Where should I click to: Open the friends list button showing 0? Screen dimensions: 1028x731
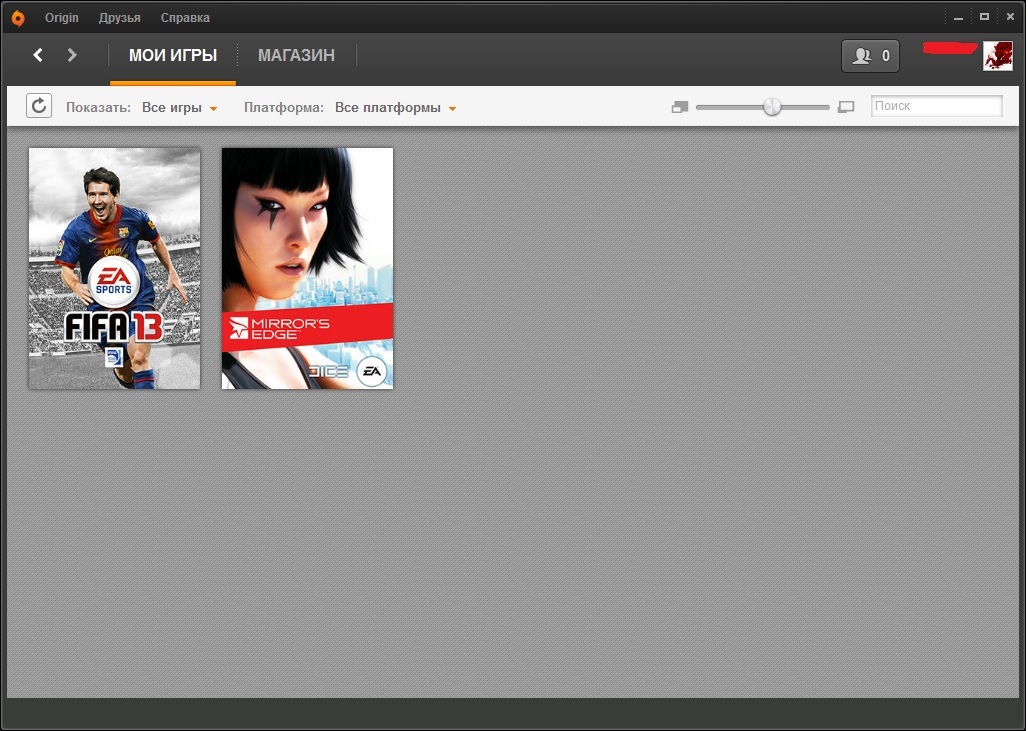click(x=870, y=56)
